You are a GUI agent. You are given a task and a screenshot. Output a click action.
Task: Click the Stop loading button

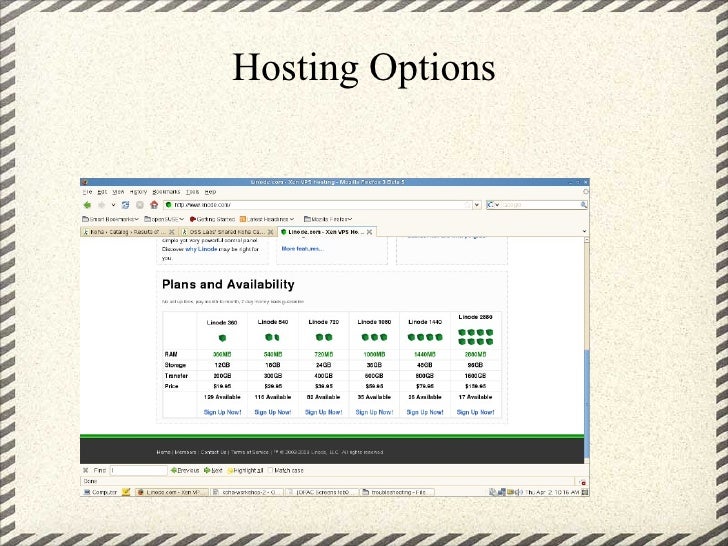(x=140, y=205)
